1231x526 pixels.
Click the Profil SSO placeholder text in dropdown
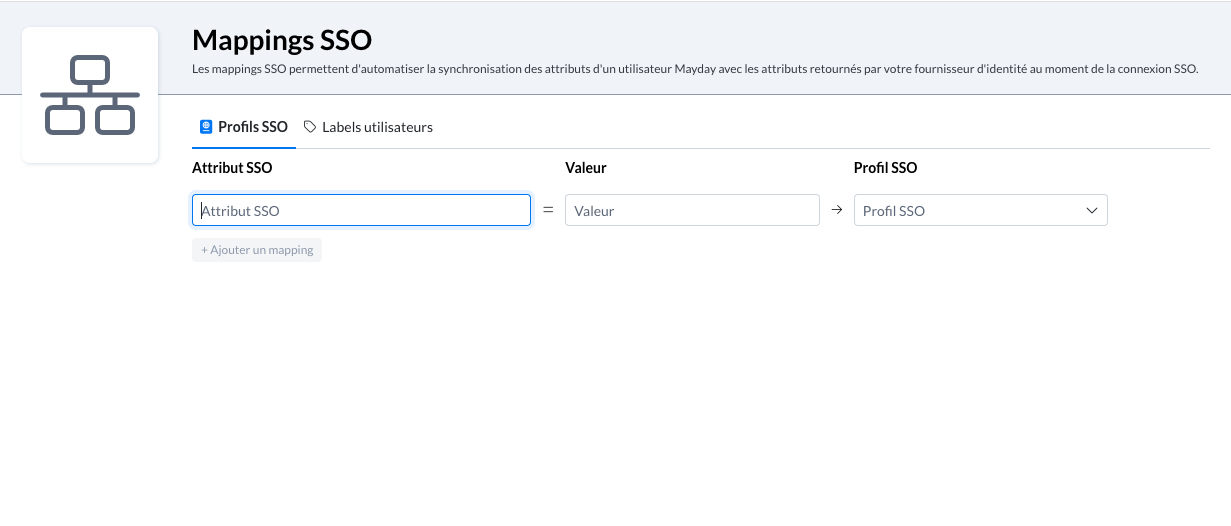point(894,211)
